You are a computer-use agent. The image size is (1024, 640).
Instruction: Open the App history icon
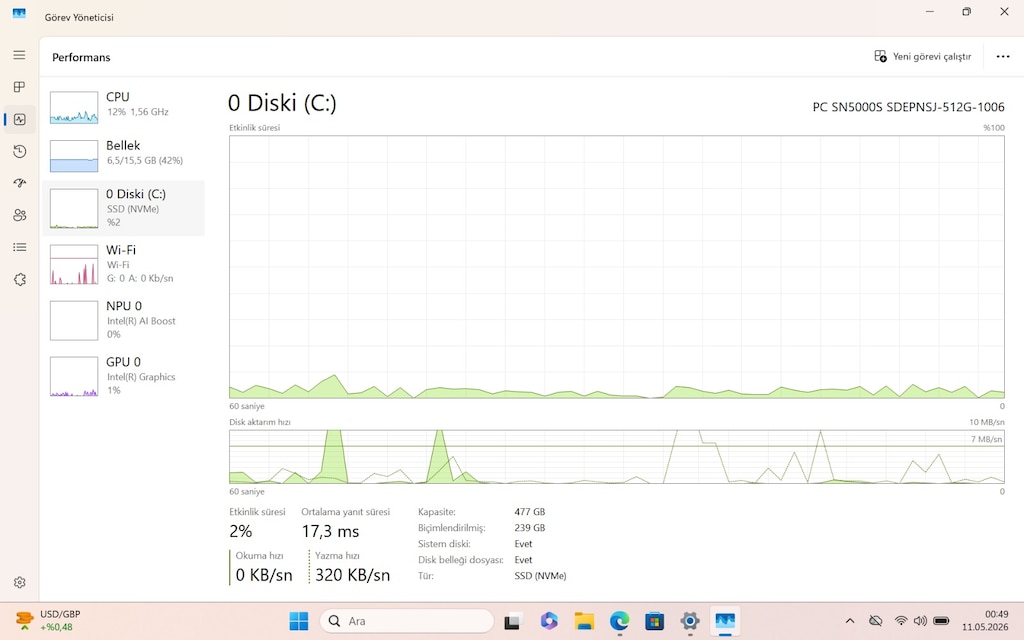(x=20, y=152)
